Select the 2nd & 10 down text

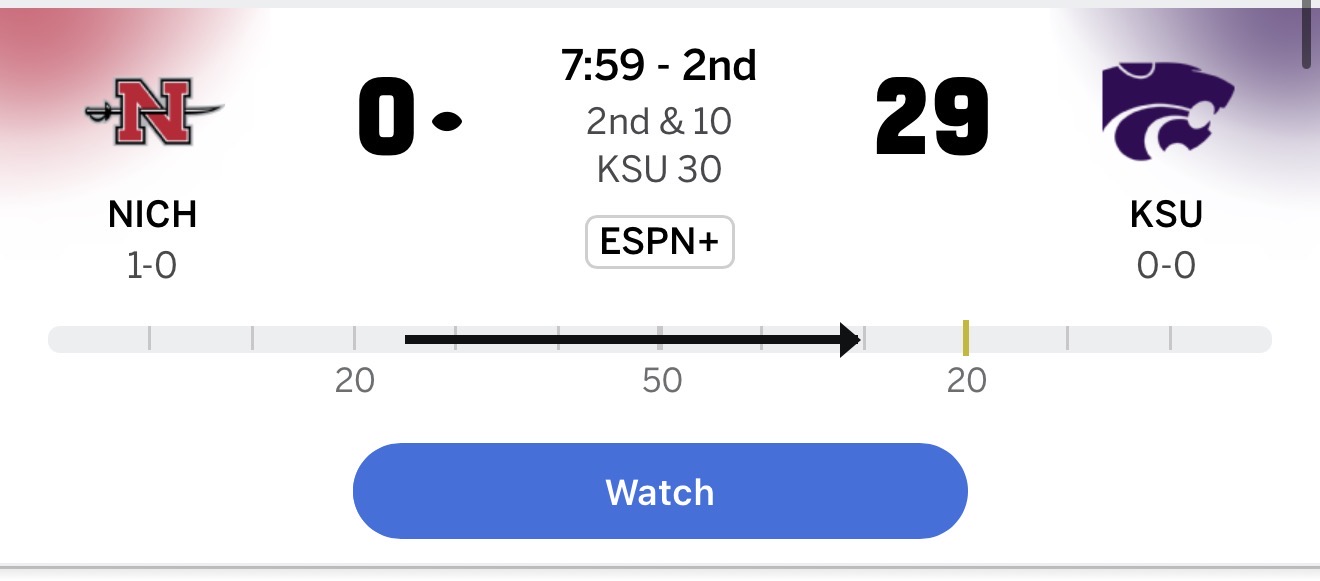click(x=660, y=121)
